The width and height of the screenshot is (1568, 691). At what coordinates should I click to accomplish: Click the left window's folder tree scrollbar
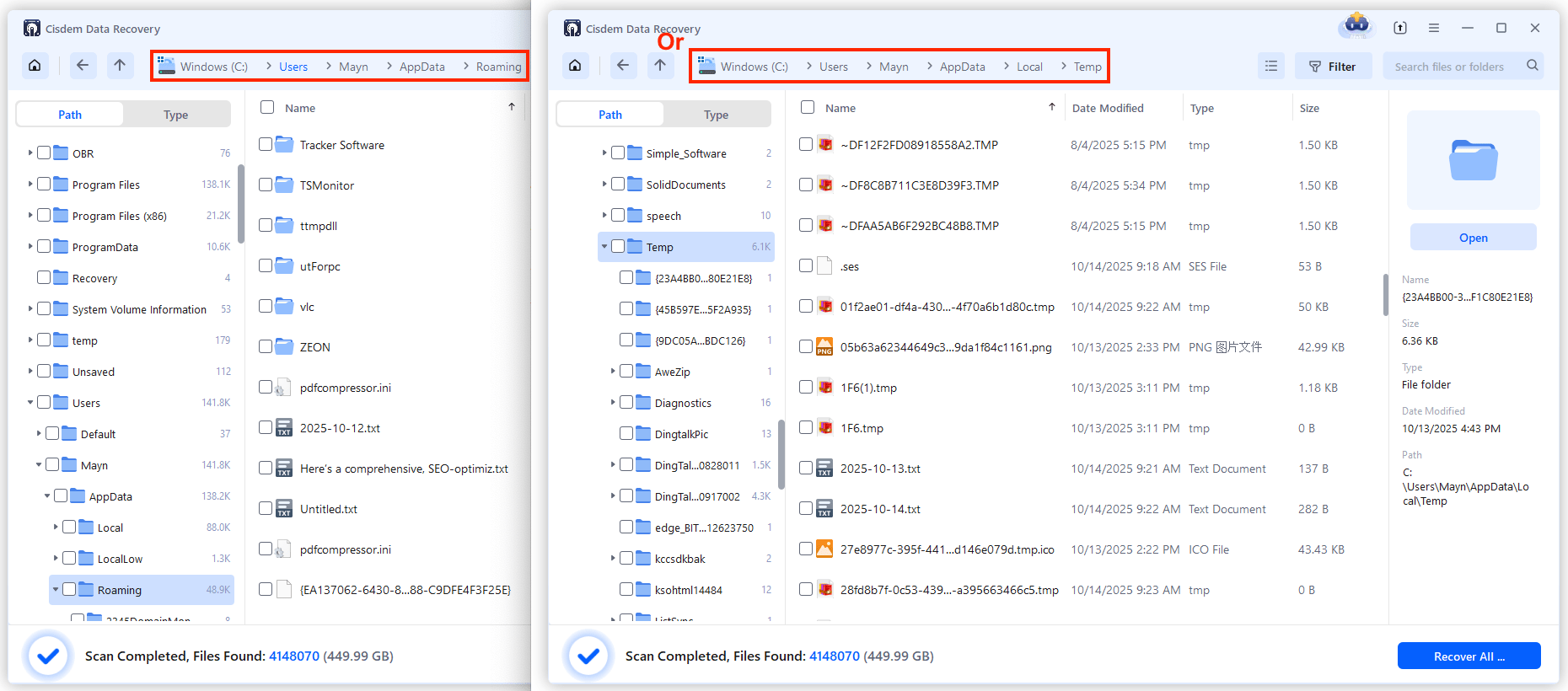[x=241, y=204]
